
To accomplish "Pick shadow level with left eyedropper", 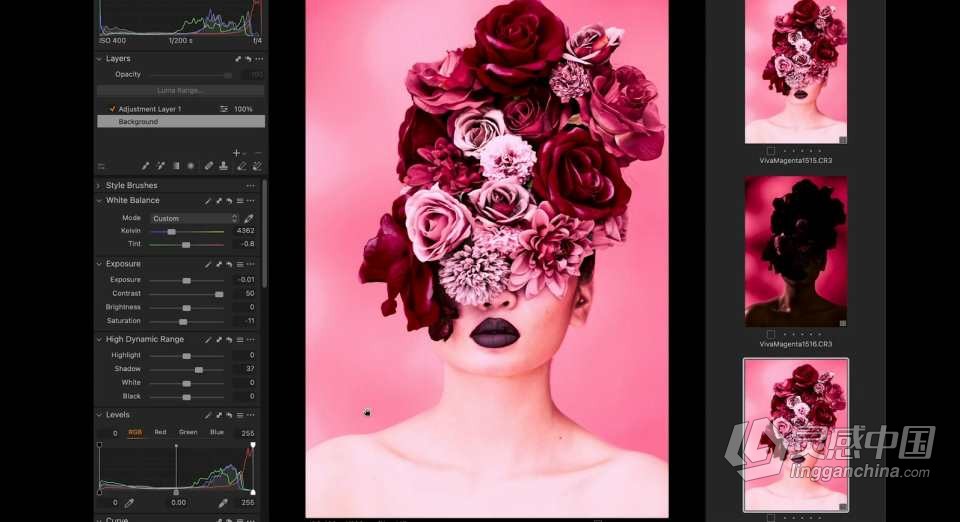I will [x=129, y=503].
